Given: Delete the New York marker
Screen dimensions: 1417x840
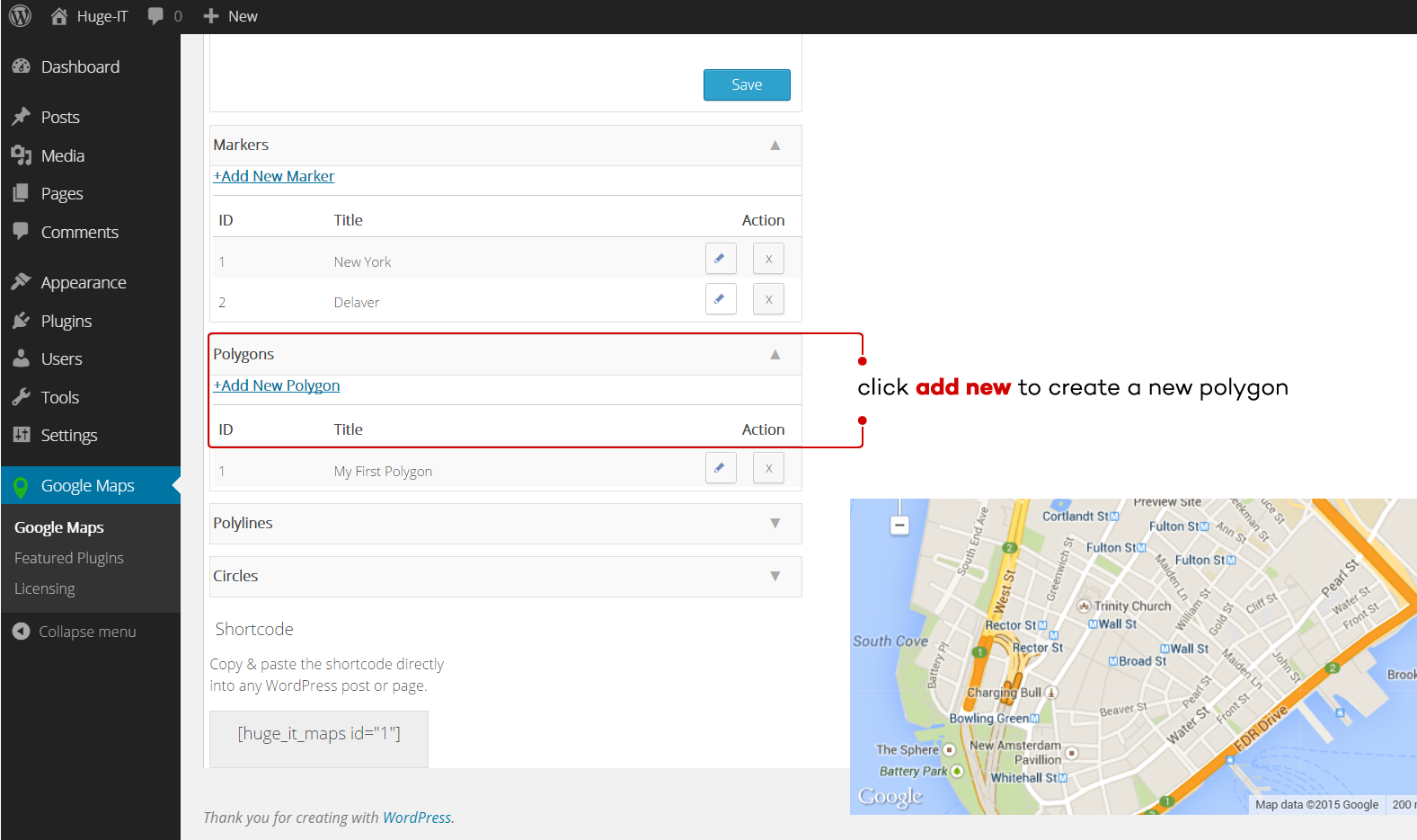Looking at the screenshot, I should pyautogui.click(x=768, y=259).
